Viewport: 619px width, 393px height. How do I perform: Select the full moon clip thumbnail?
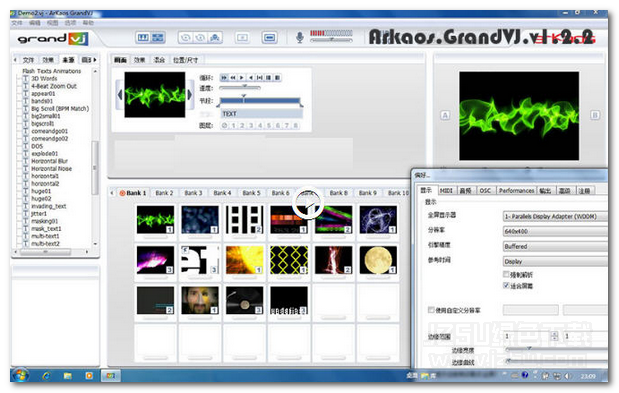click(378, 260)
